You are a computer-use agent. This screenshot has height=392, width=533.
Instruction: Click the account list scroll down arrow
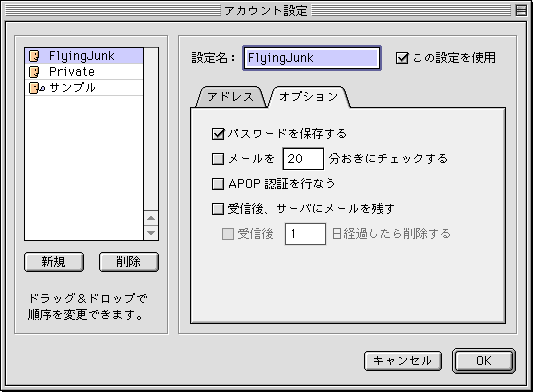[151, 233]
